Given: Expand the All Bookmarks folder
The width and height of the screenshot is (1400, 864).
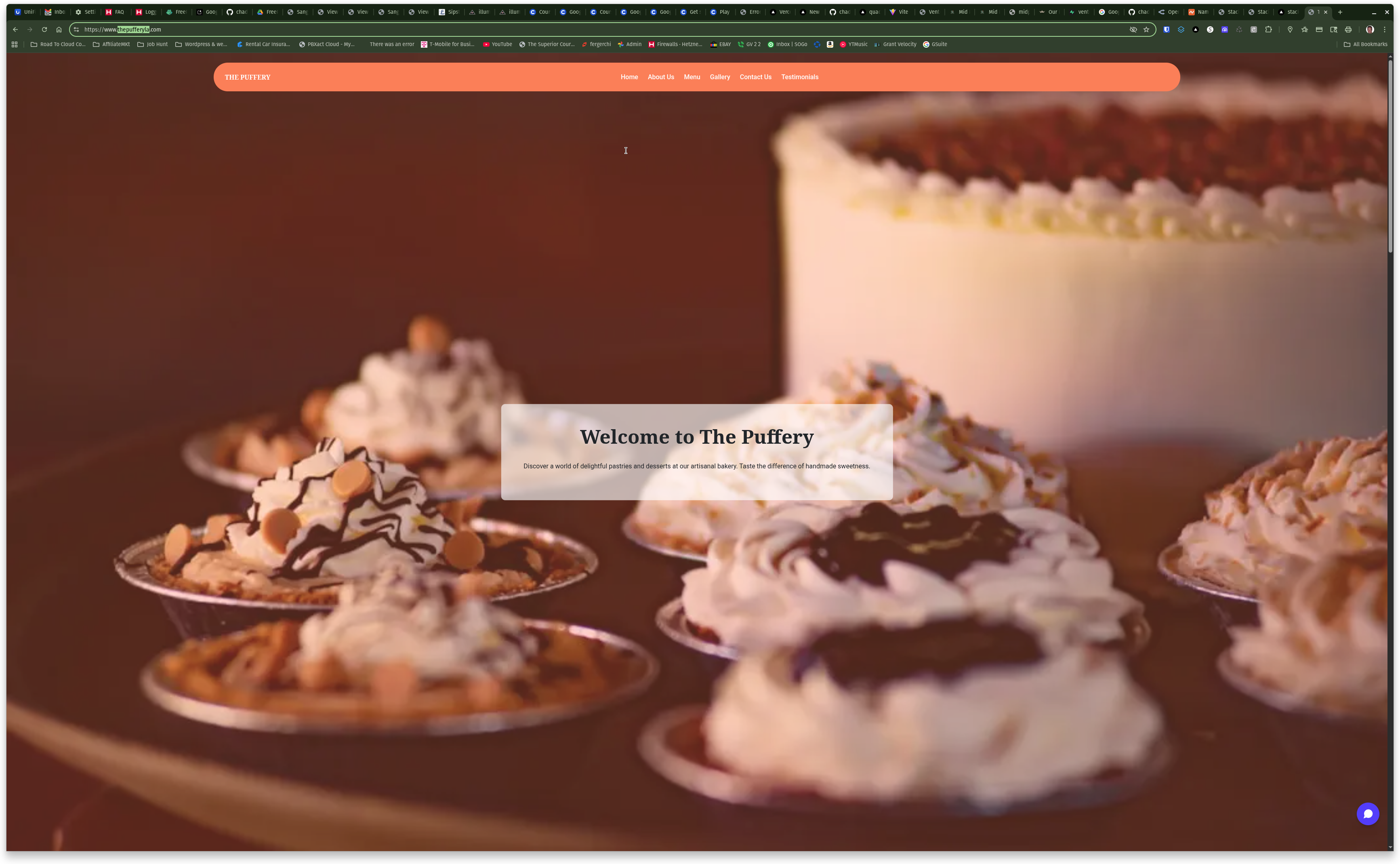Looking at the screenshot, I should (x=1366, y=44).
